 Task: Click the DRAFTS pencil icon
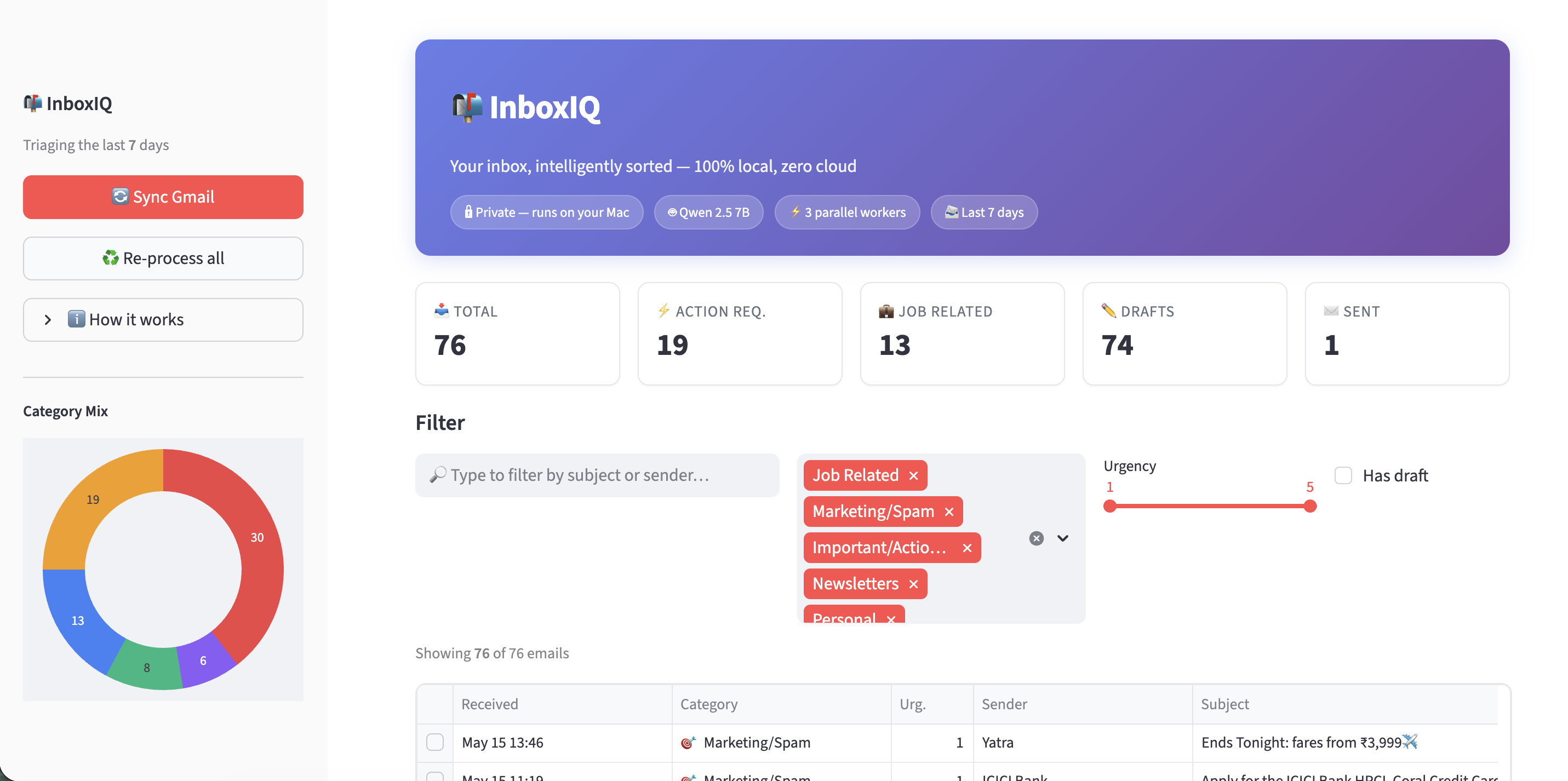[1108, 311]
